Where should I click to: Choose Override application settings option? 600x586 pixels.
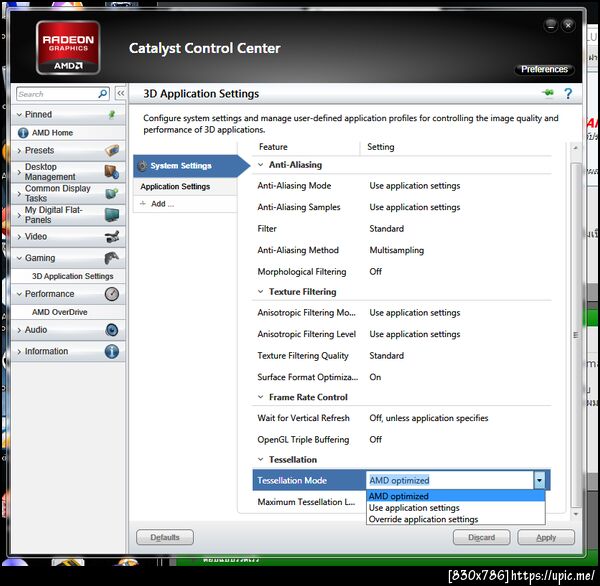455,519
